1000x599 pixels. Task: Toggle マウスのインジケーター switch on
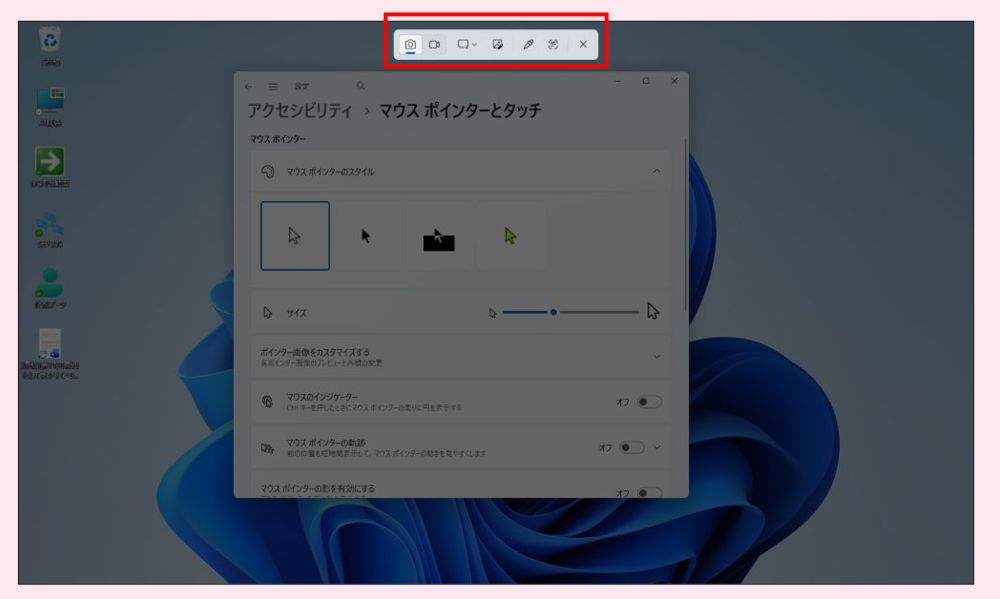point(649,402)
